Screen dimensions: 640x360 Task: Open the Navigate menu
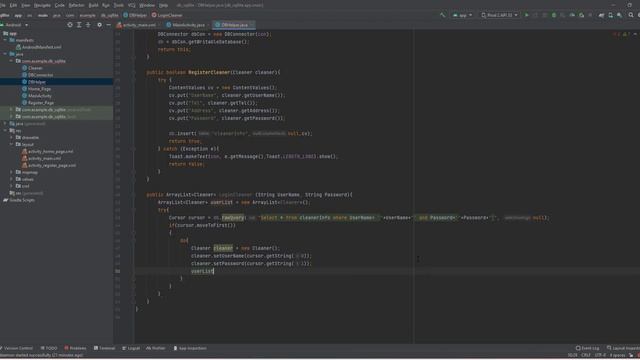click(42, 5)
